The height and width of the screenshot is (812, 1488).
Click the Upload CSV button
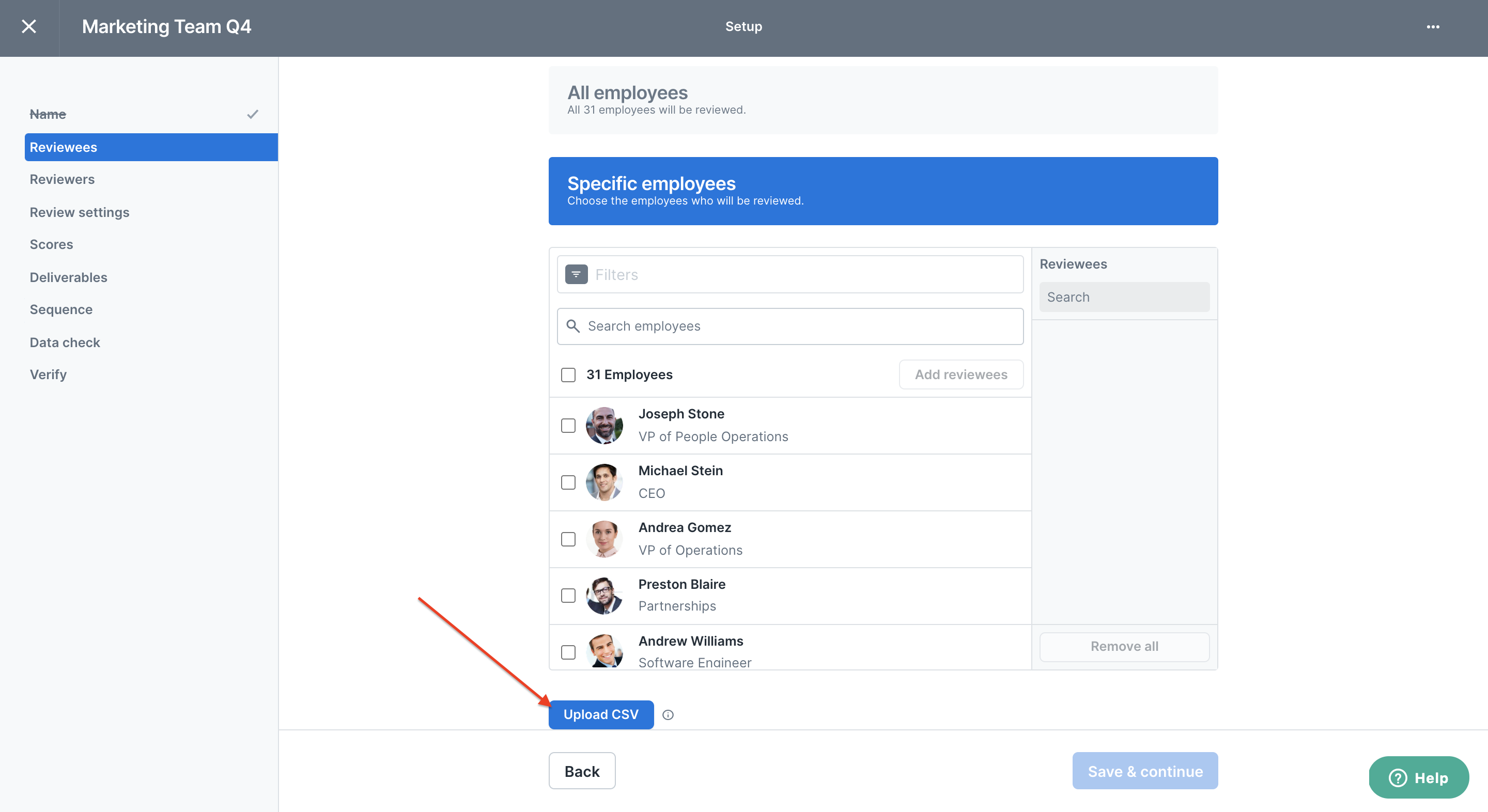[x=601, y=715]
